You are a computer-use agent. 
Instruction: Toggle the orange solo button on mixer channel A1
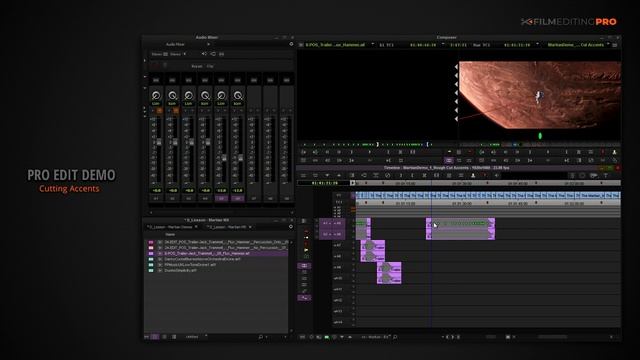point(160,111)
